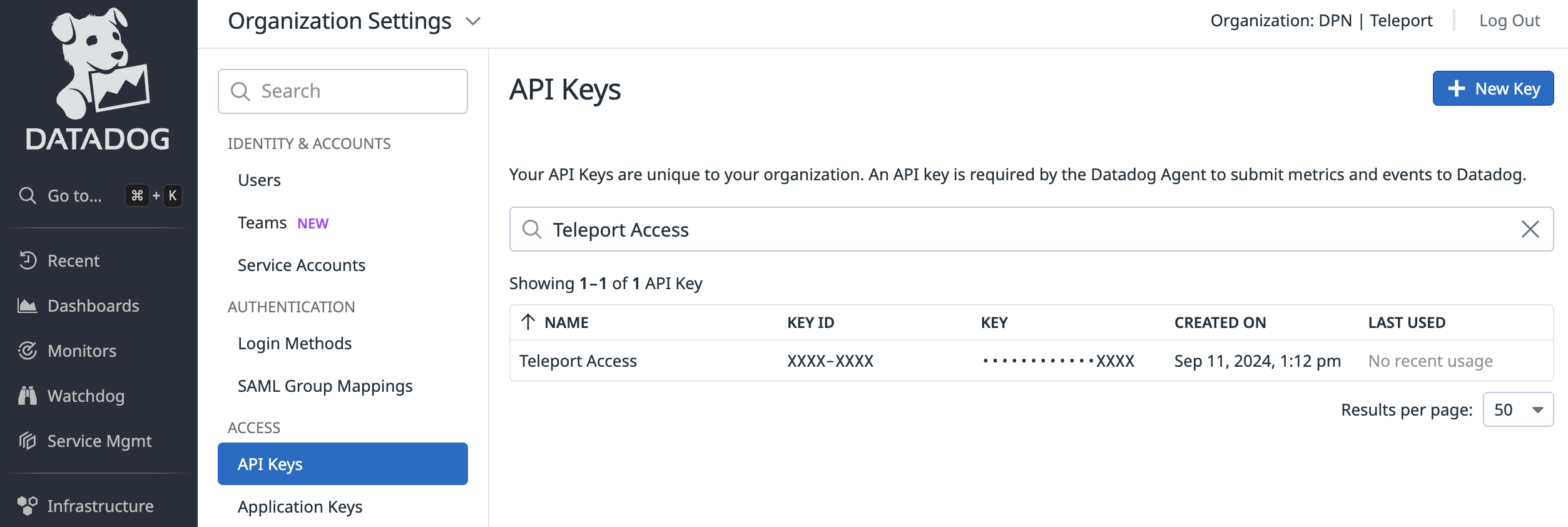
Task: Click the Infrastructure hexagons icon
Action: coord(28,506)
